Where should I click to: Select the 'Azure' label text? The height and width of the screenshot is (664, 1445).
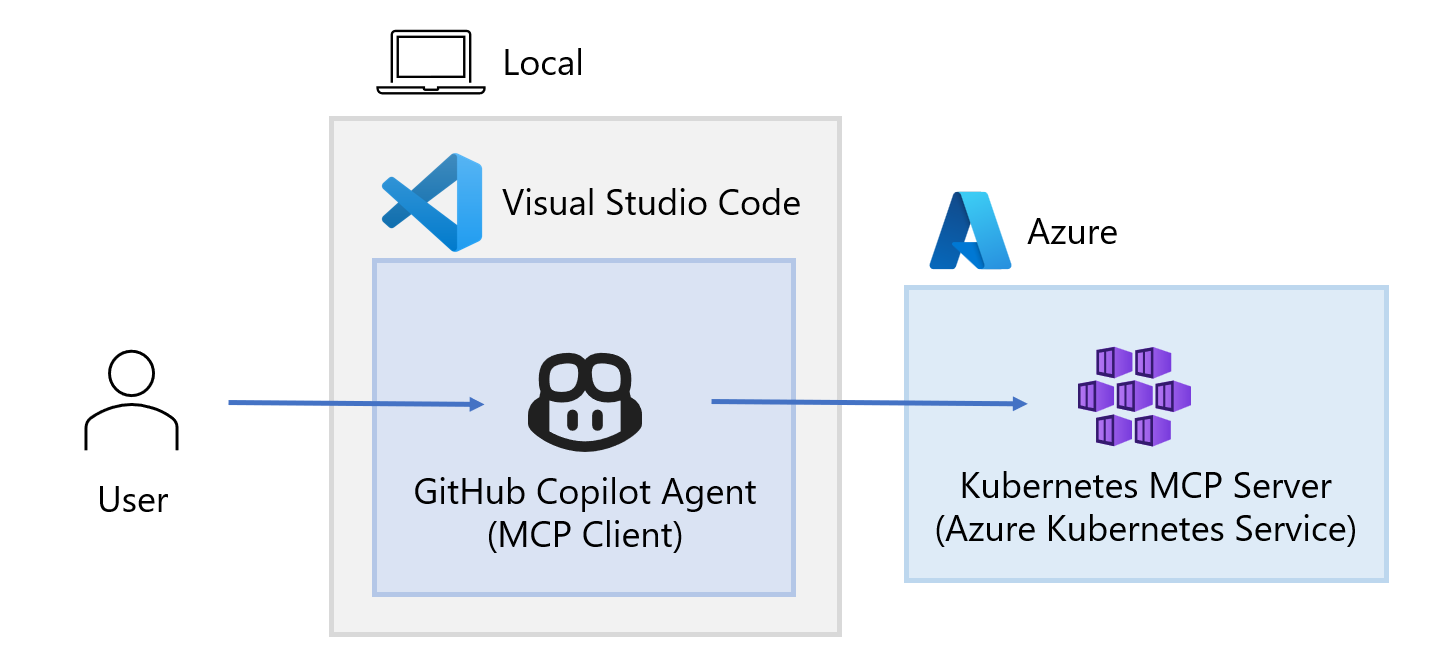click(1072, 233)
